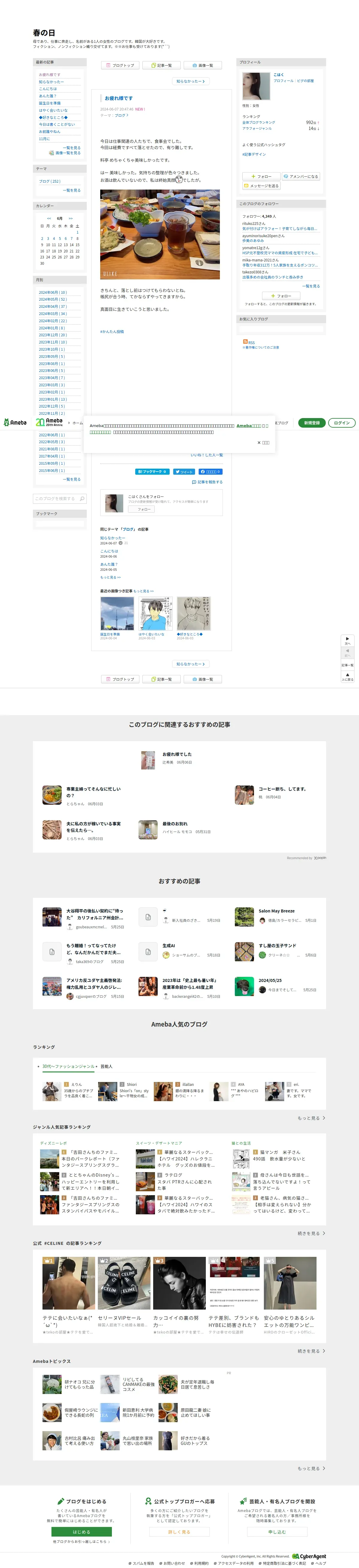Viewport: 359px width, 1568px height.
Task: Expand もっと見る >> under 同じテーマ articles
Action: coord(111,577)
